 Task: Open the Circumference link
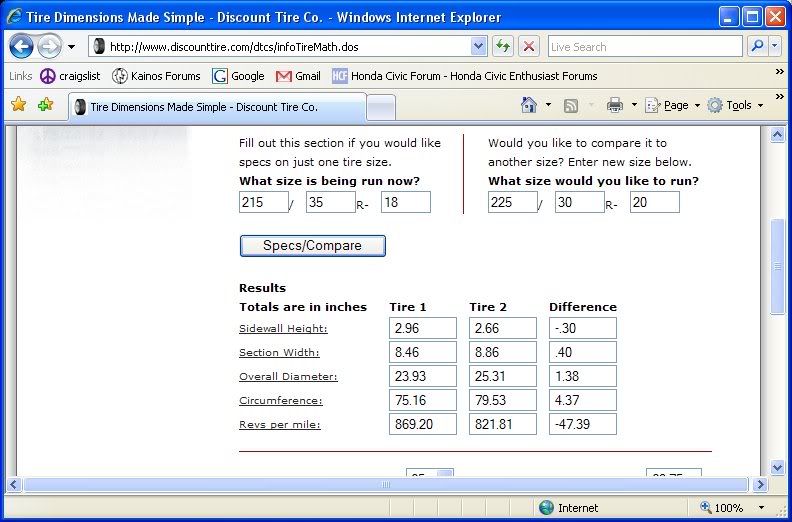point(281,401)
